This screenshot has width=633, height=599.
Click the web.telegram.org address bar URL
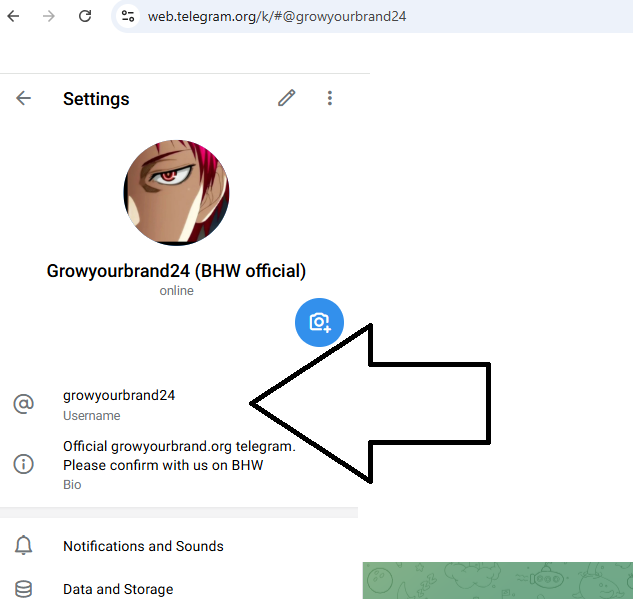[277, 17]
